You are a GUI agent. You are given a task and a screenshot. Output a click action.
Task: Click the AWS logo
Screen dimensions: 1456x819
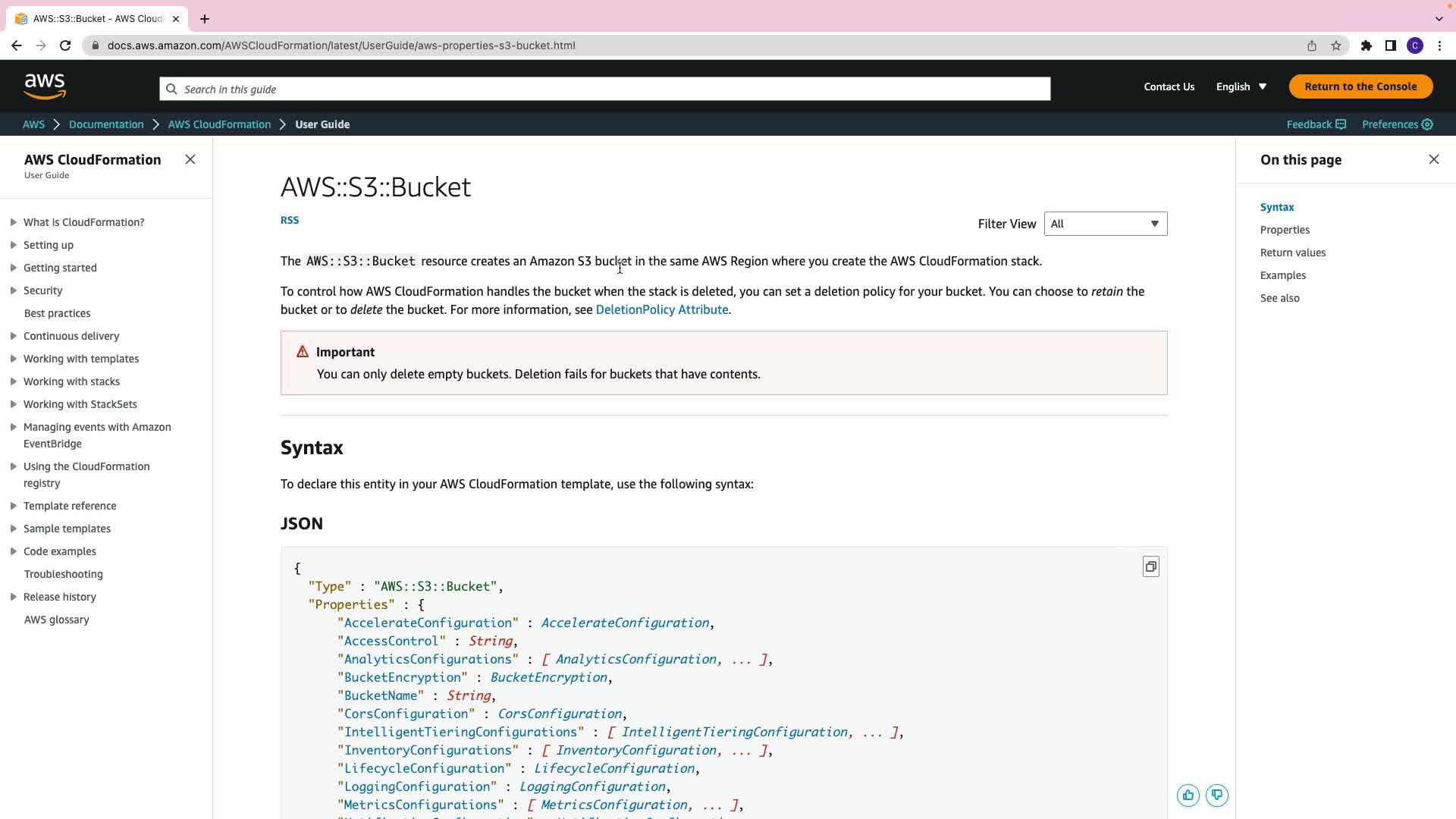tap(45, 86)
